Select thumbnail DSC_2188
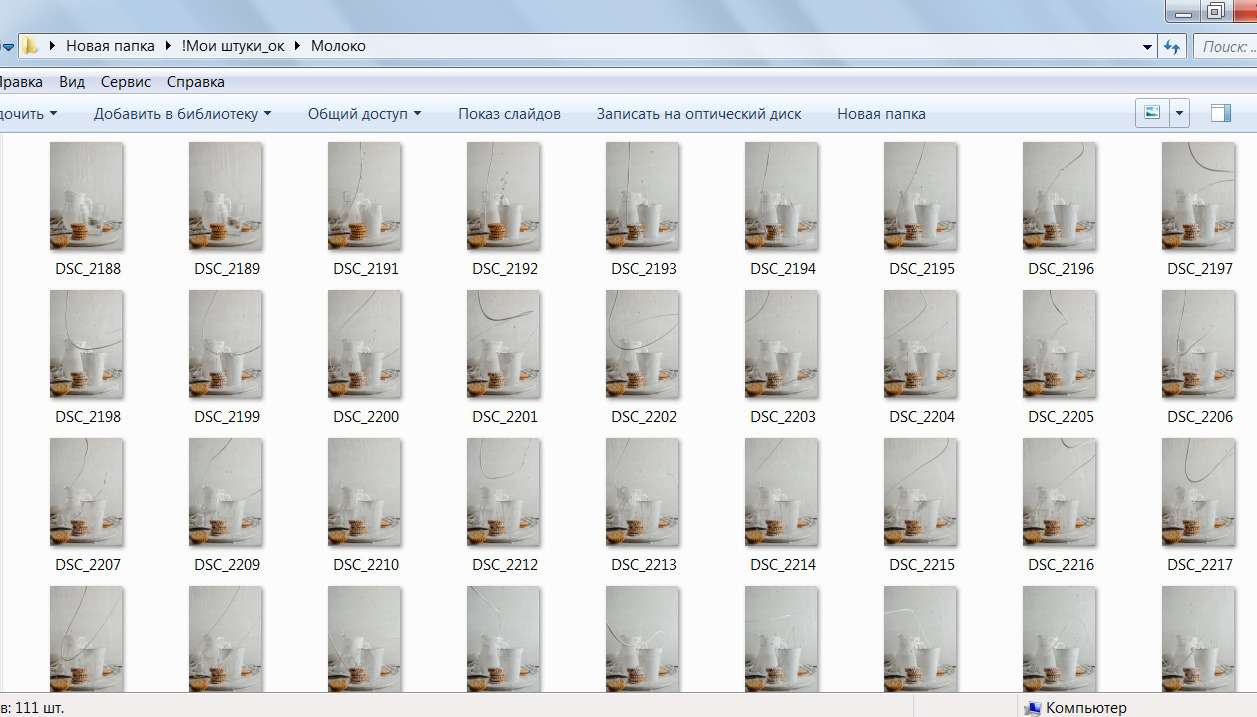This screenshot has height=717, width=1257. coord(87,196)
